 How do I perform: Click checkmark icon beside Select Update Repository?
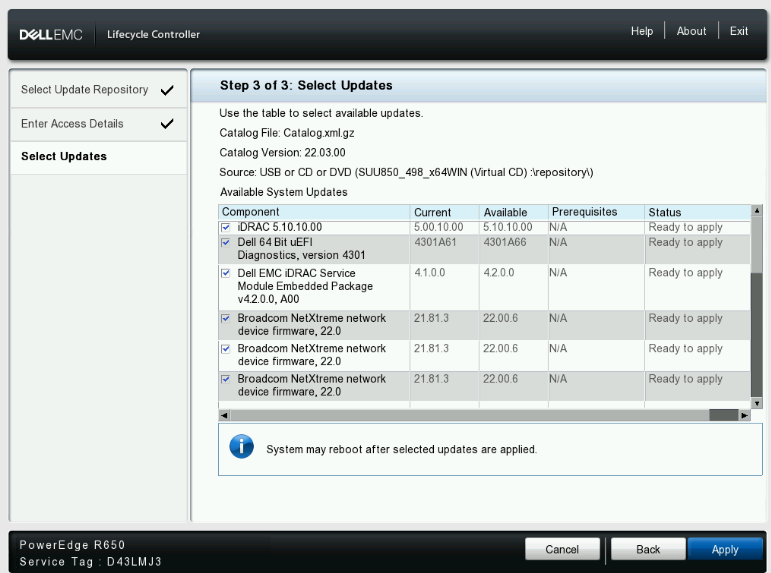click(x=167, y=90)
